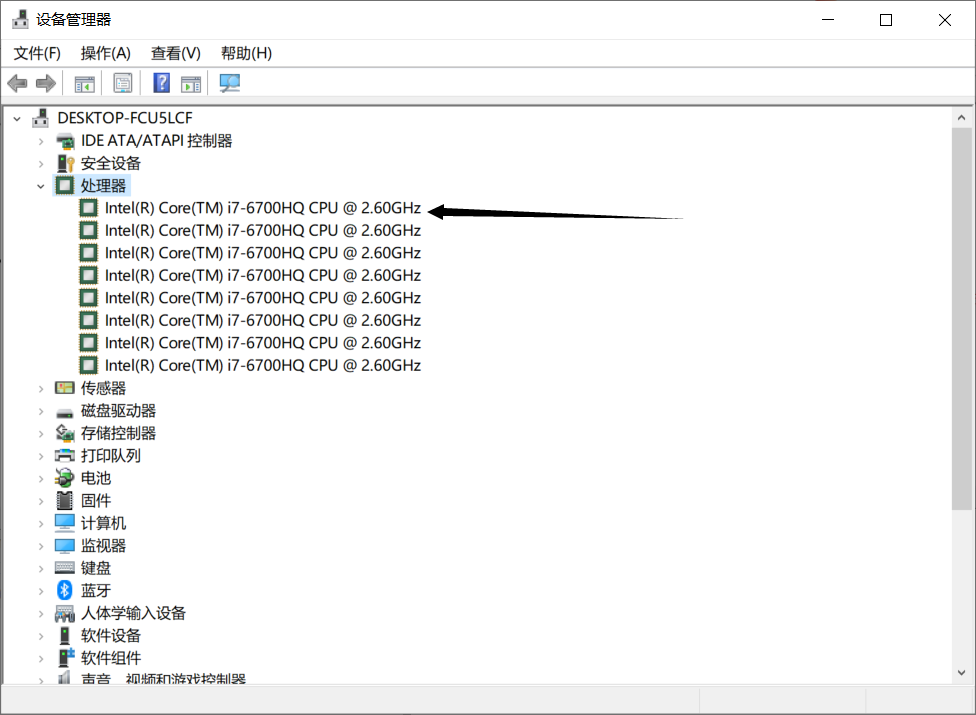Viewport: 976px width, 715px height.
Task: Click the 磁盘驱动器 drive icon
Action: pos(65,412)
